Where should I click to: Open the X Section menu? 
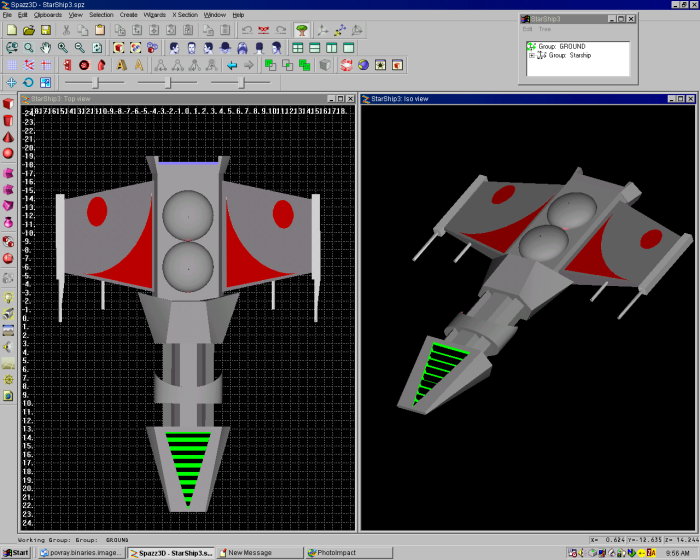[x=185, y=15]
